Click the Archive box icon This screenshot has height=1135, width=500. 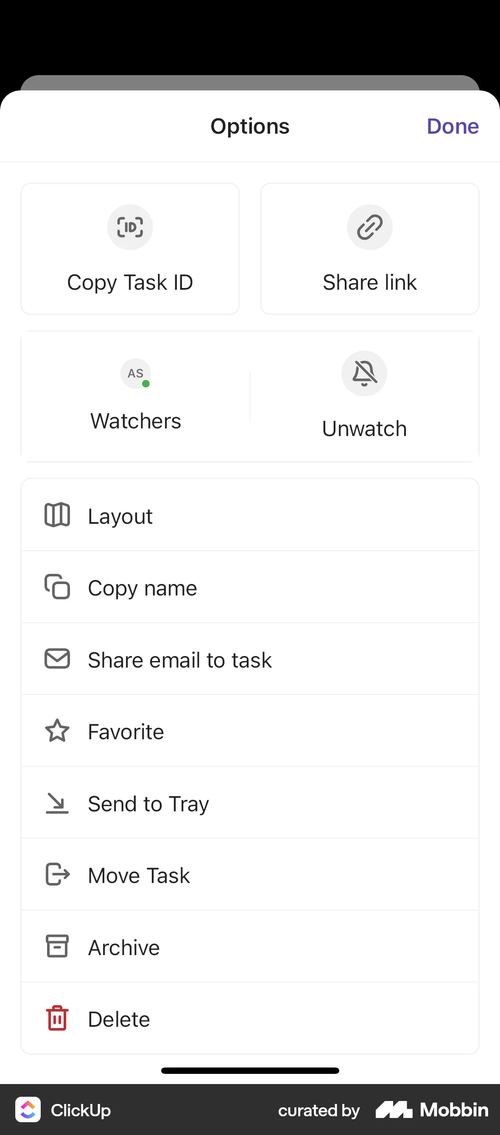tap(57, 946)
